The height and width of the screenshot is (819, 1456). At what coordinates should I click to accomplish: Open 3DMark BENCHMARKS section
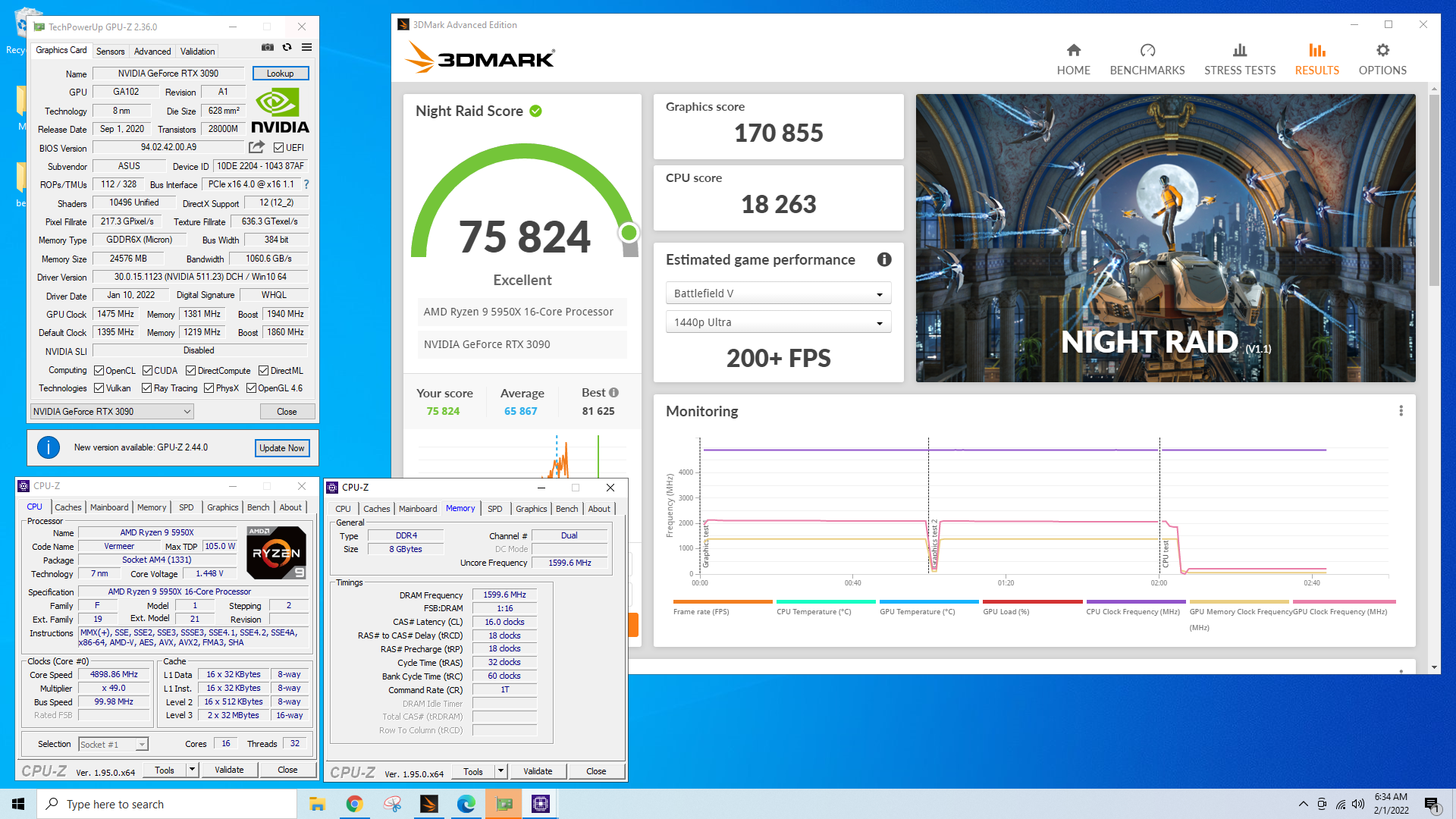(x=1147, y=59)
